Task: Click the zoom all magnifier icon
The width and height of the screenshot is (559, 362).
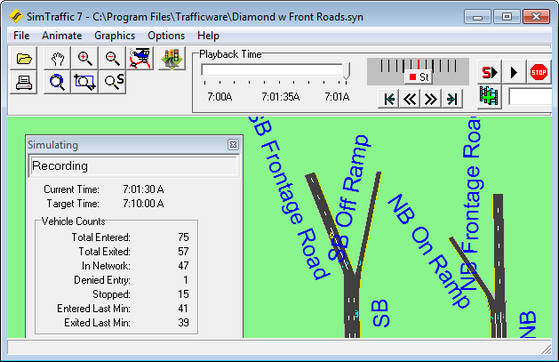Action: tap(57, 82)
